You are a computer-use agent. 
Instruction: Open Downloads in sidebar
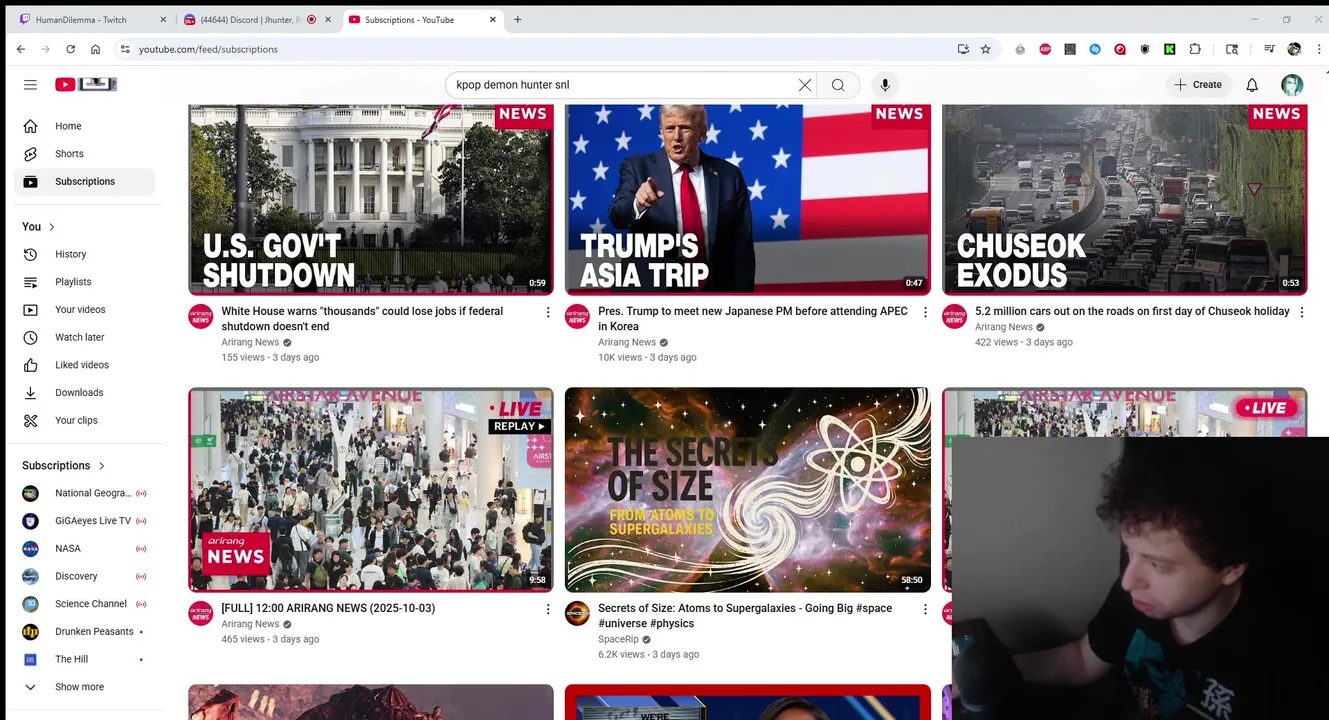(x=85, y=393)
